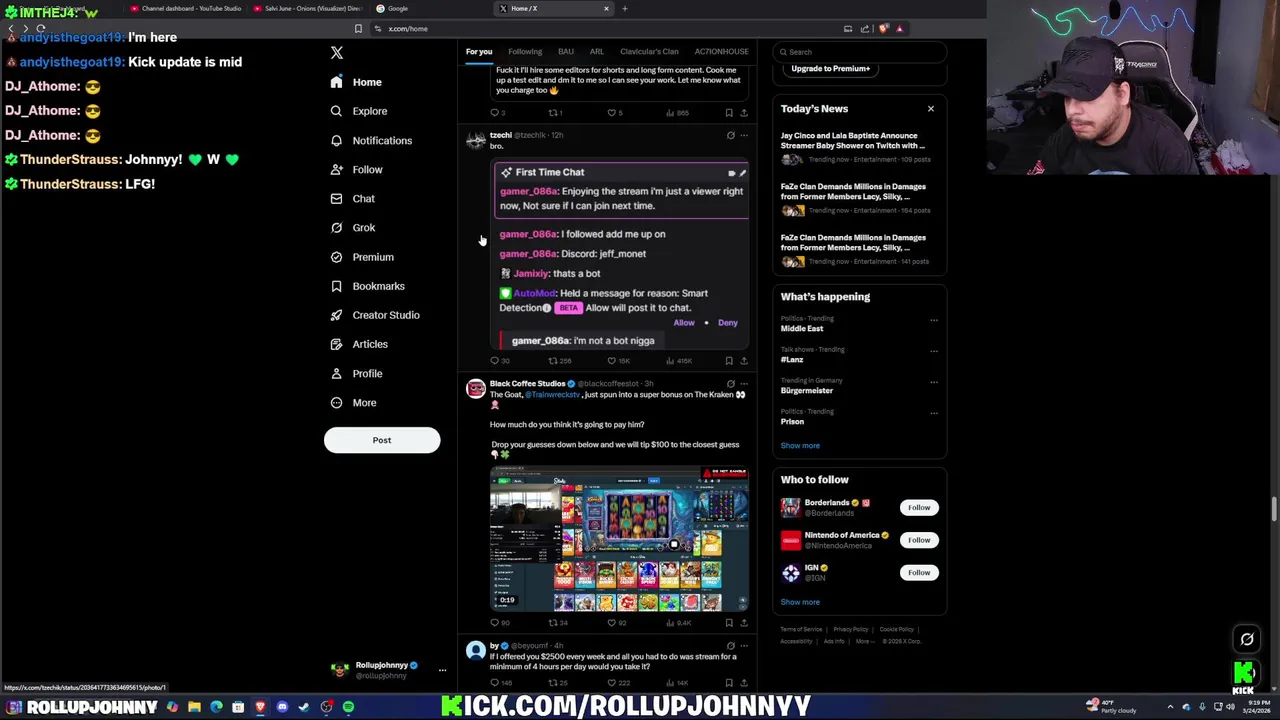
Task: Like tzechi's post with 15K likes
Action: 620,361
